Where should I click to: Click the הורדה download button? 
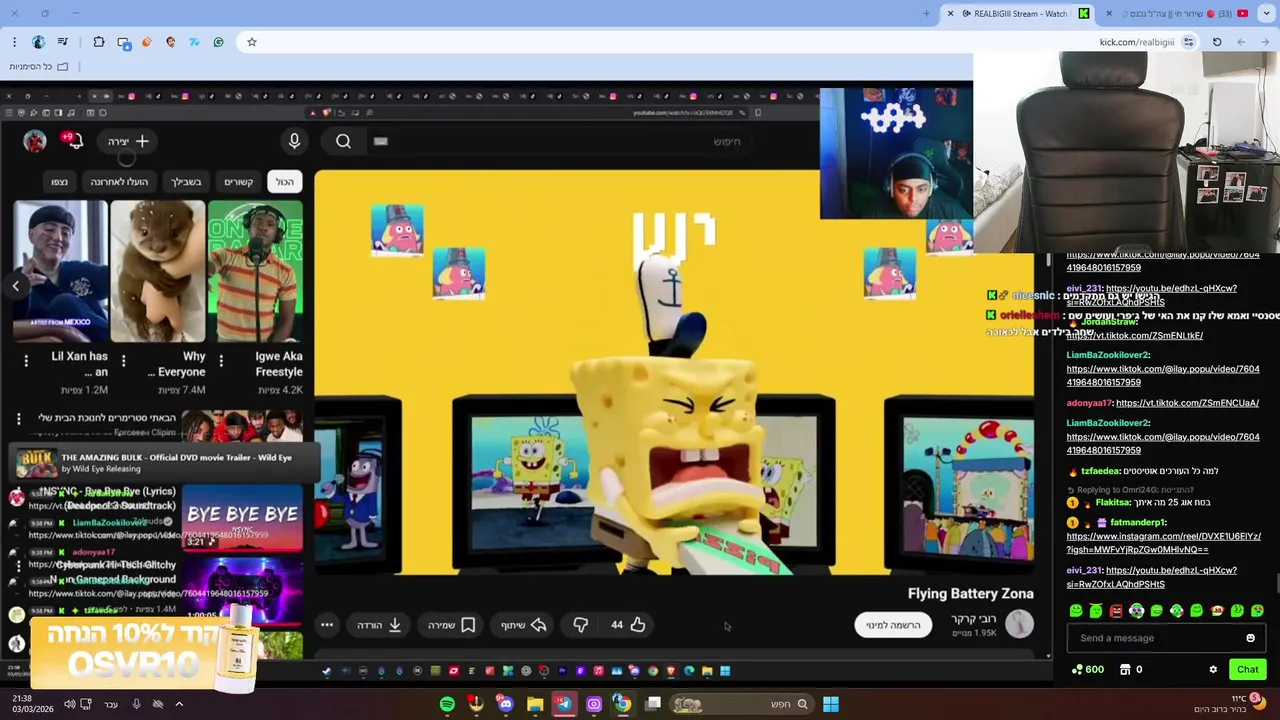(379, 625)
